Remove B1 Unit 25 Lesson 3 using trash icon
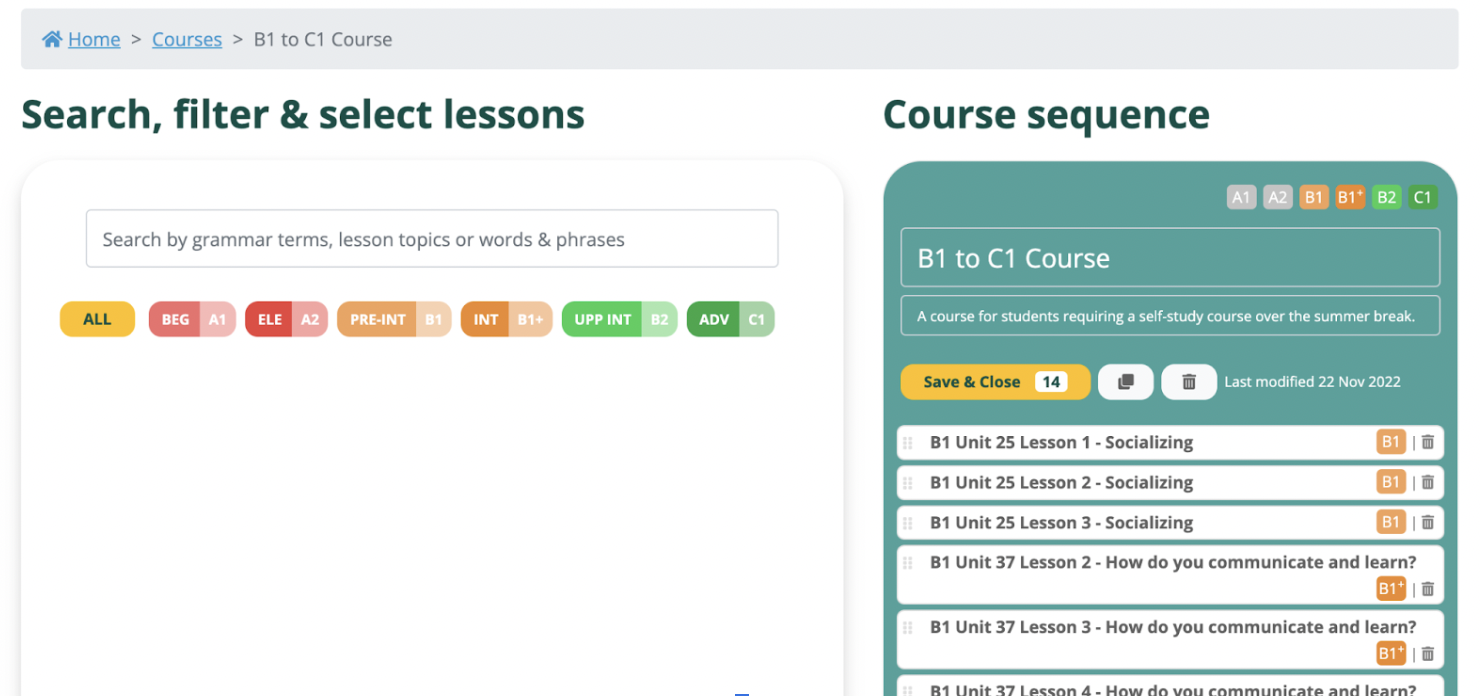 pos(1428,522)
